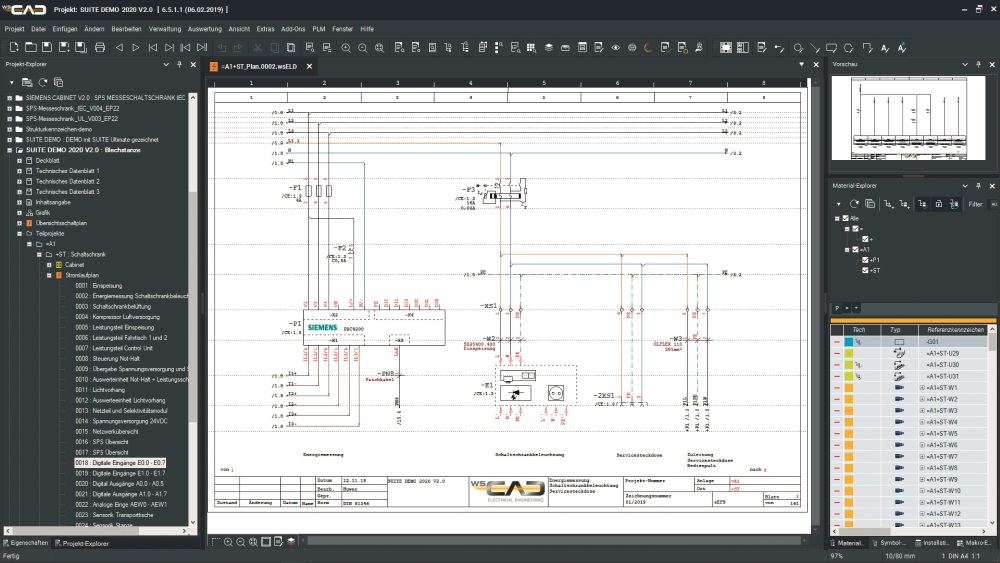Open the Add-Ons menu
The width and height of the screenshot is (1000, 563).
(293, 29)
